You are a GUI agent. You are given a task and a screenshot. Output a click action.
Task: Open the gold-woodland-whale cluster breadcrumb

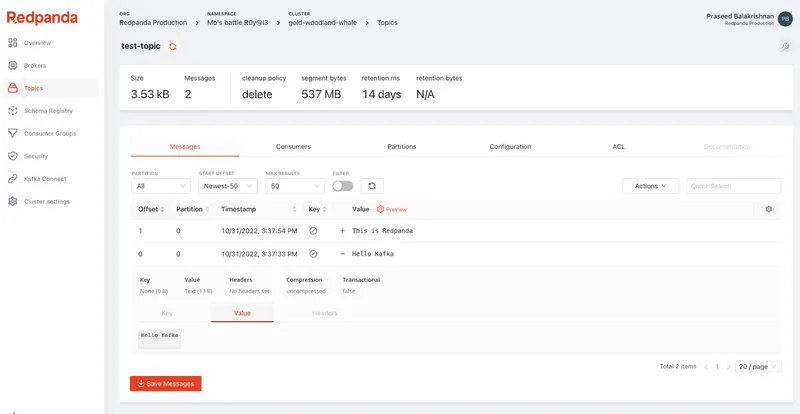(x=322, y=22)
